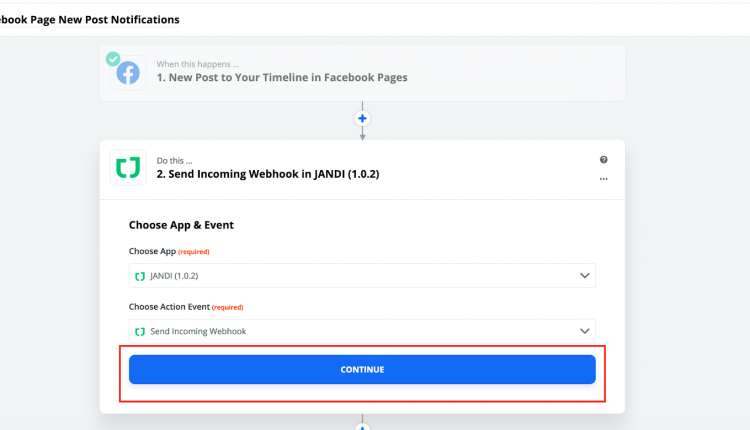Viewport: 750px width, 430px height.
Task: Click the JANDI icon beside Send Incoming Webhook
Action: pyautogui.click(x=140, y=331)
